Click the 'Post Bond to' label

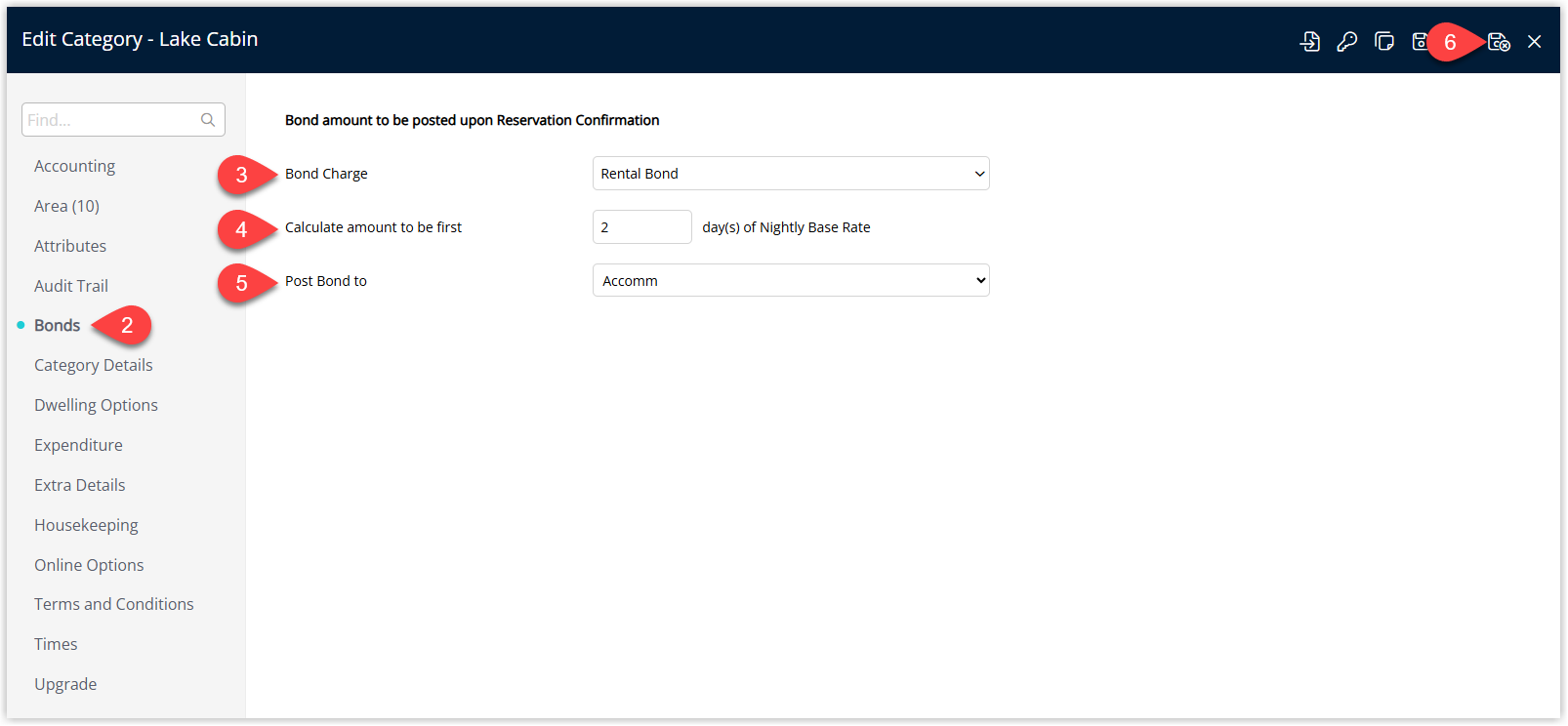[326, 281]
